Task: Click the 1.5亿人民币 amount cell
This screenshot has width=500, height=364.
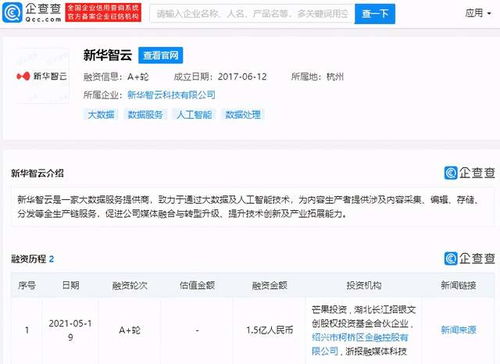Action: click(270, 330)
